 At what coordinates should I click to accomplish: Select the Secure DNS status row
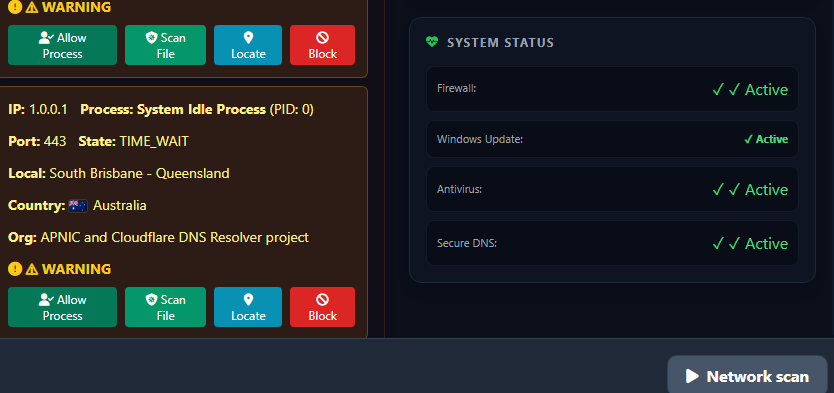[612, 243]
